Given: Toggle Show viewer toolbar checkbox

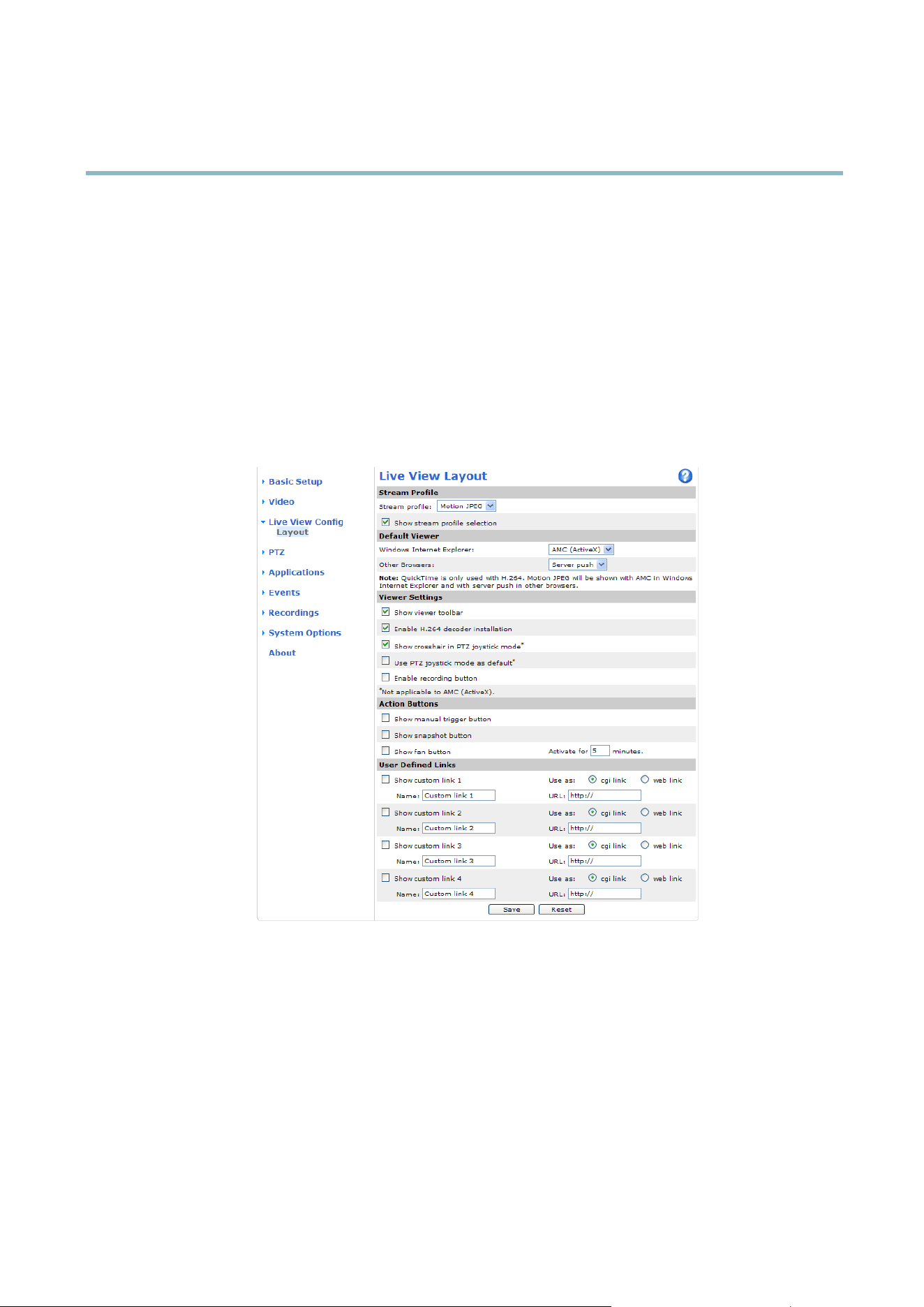Looking at the screenshot, I should [x=385, y=612].
